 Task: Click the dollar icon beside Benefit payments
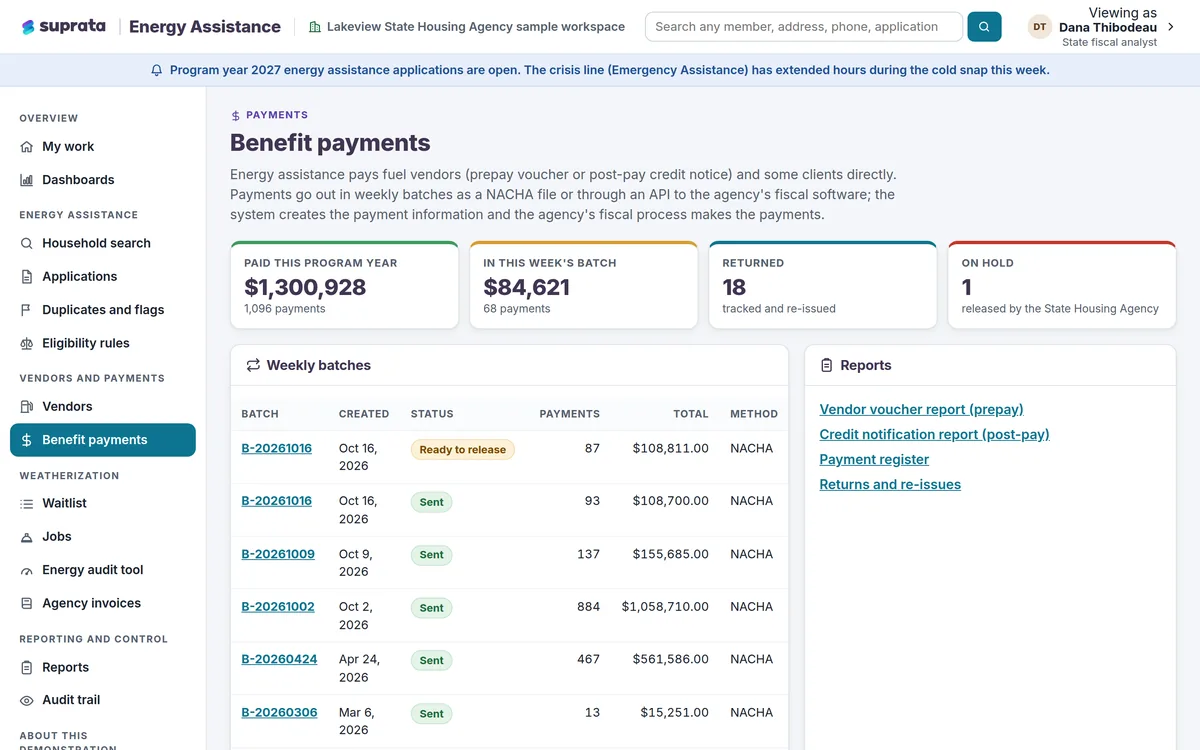(x=27, y=440)
